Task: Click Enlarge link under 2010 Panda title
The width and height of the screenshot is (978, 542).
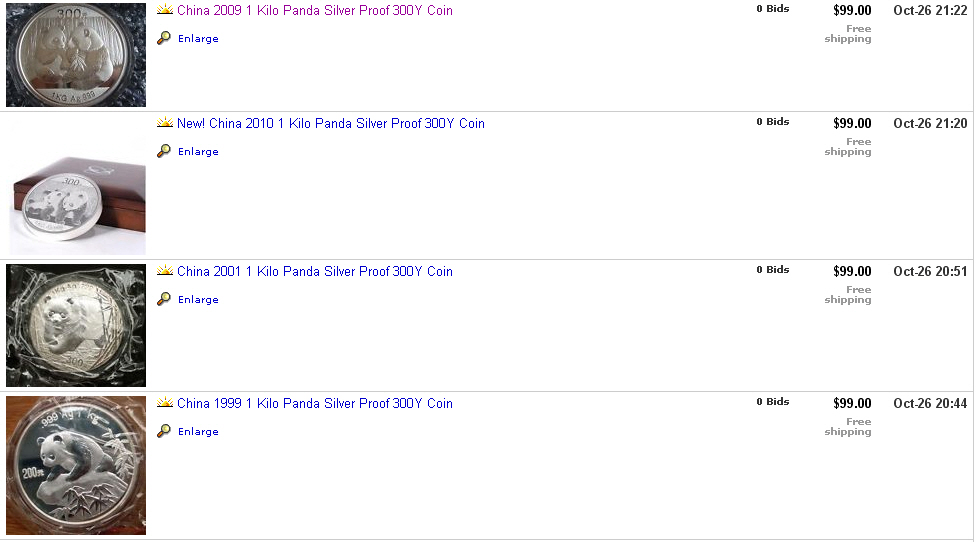Action: tap(198, 152)
